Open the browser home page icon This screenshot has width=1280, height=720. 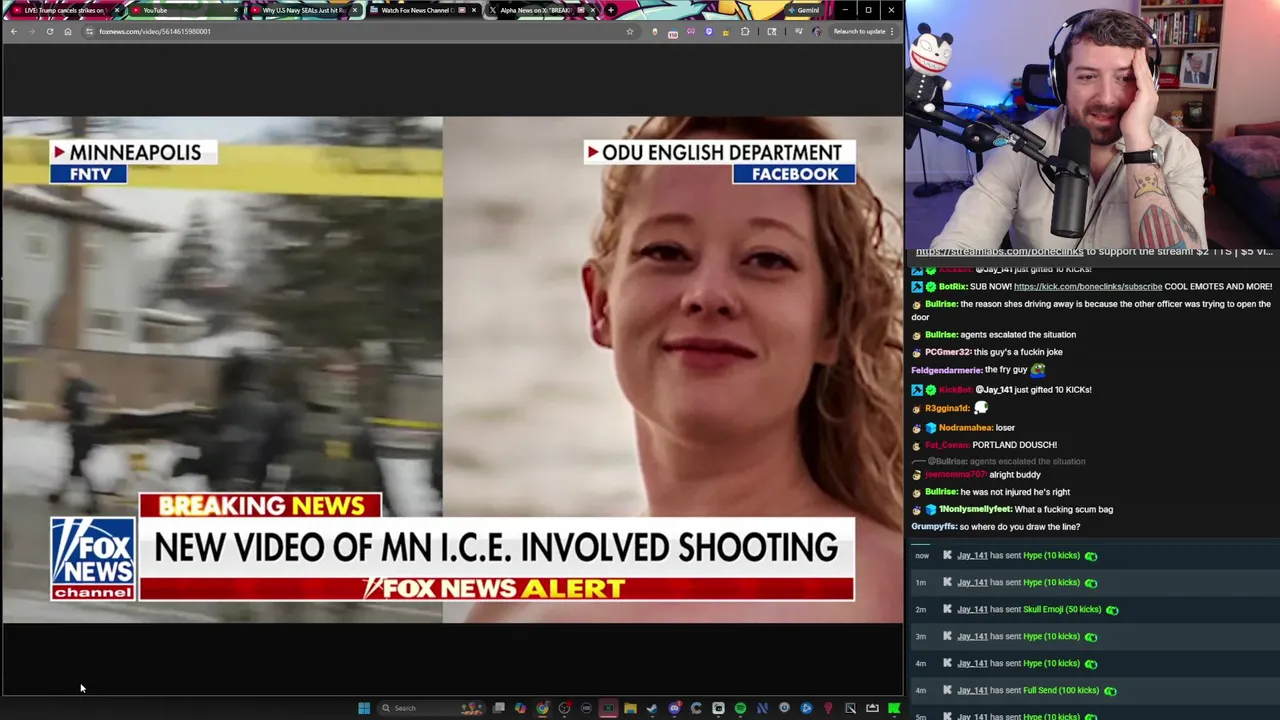[x=67, y=31]
